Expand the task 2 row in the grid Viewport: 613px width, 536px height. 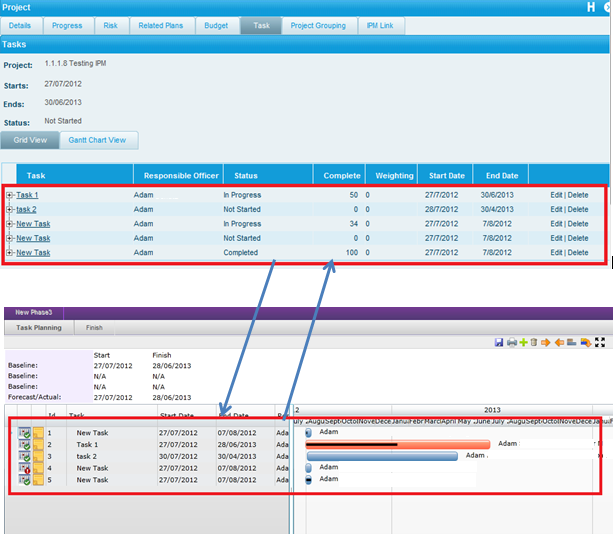9,210
